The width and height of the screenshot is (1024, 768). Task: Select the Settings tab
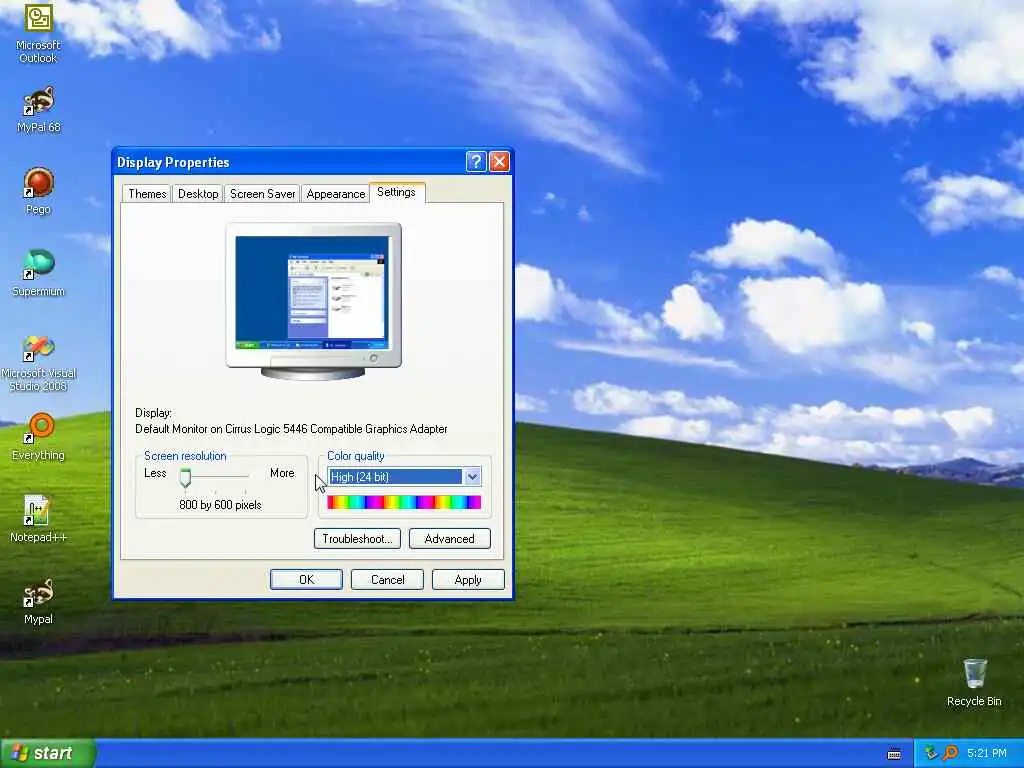click(396, 192)
